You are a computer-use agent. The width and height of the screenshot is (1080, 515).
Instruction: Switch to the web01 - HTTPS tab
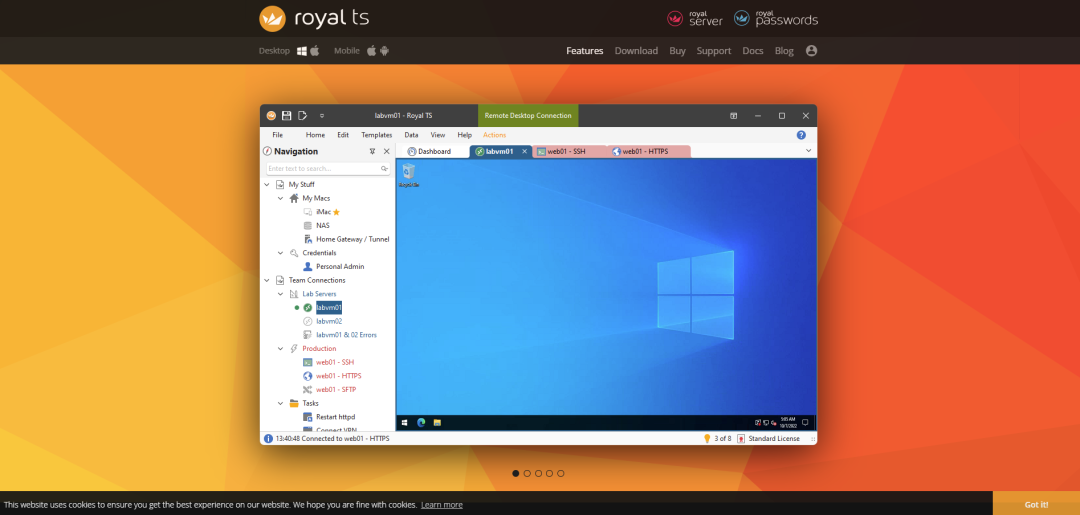(x=647, y=151)
